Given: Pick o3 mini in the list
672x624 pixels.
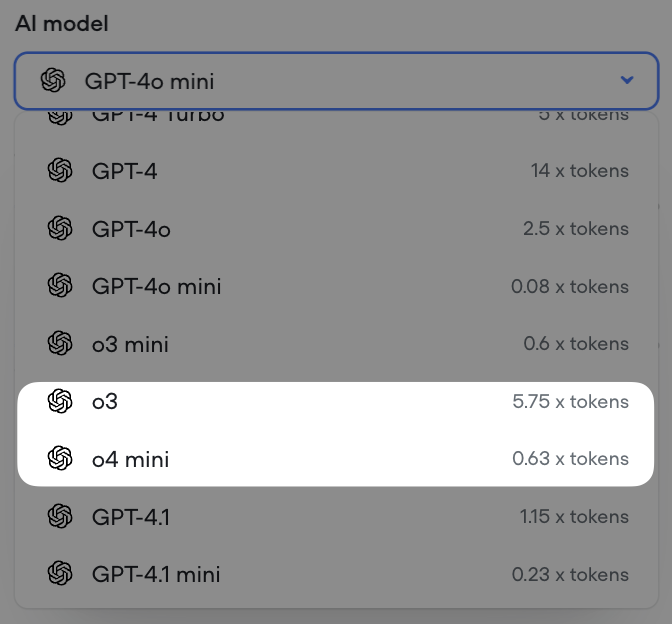Looking at the screenshot, I should tap(130, 344).
